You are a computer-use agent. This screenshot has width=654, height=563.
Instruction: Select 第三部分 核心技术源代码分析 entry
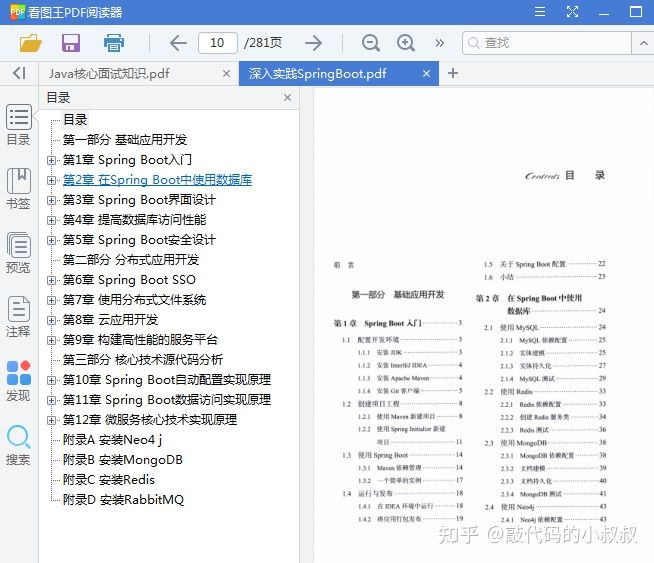pos(143,360)
